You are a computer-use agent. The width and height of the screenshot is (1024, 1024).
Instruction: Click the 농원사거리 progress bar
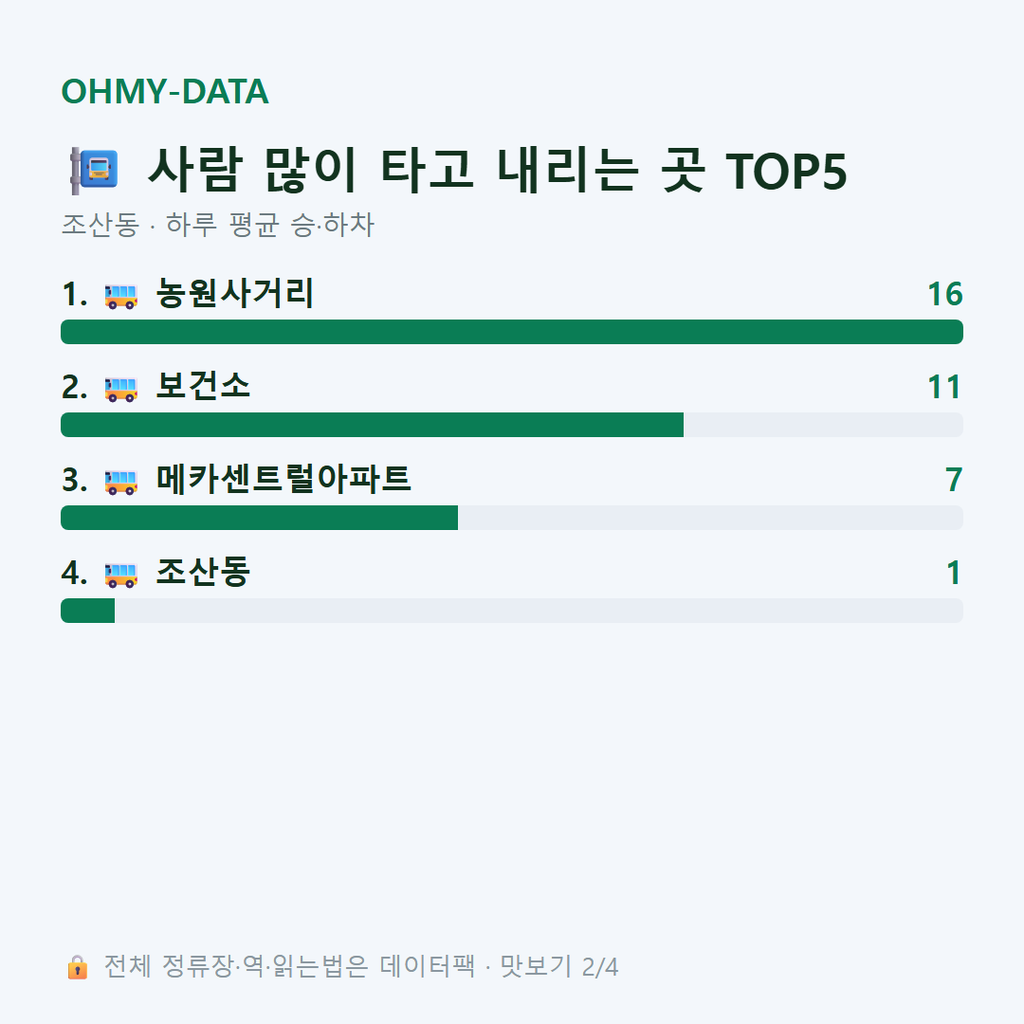coord(512,332)
